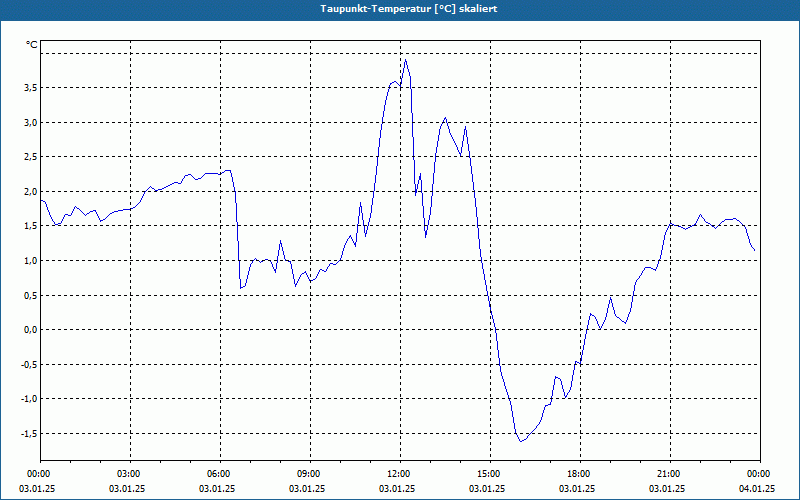Click the 03:00 time label
Screen dimensions: 800x500
tap(131, 474)
